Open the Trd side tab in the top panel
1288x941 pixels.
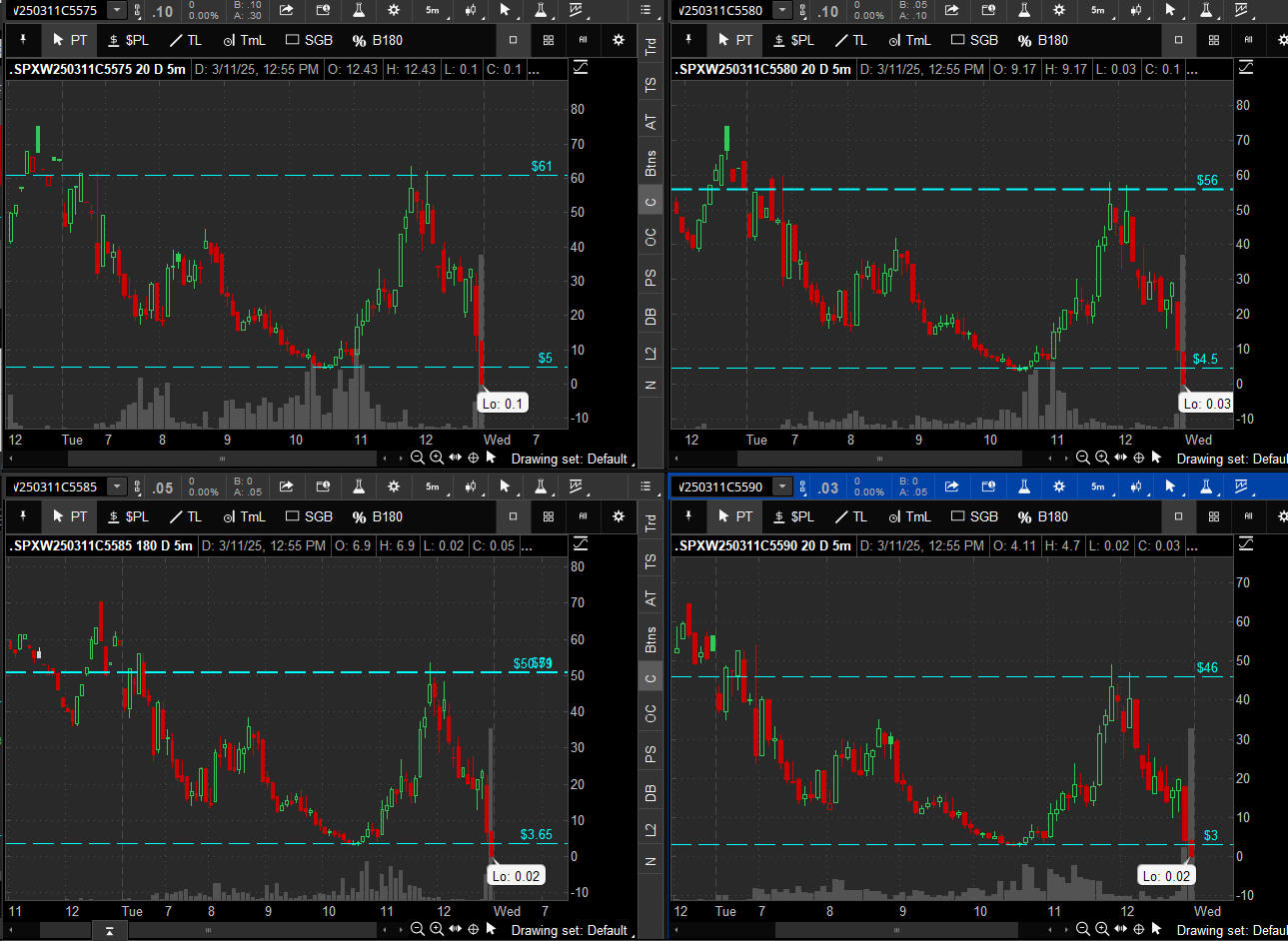(x=650, y=47)
